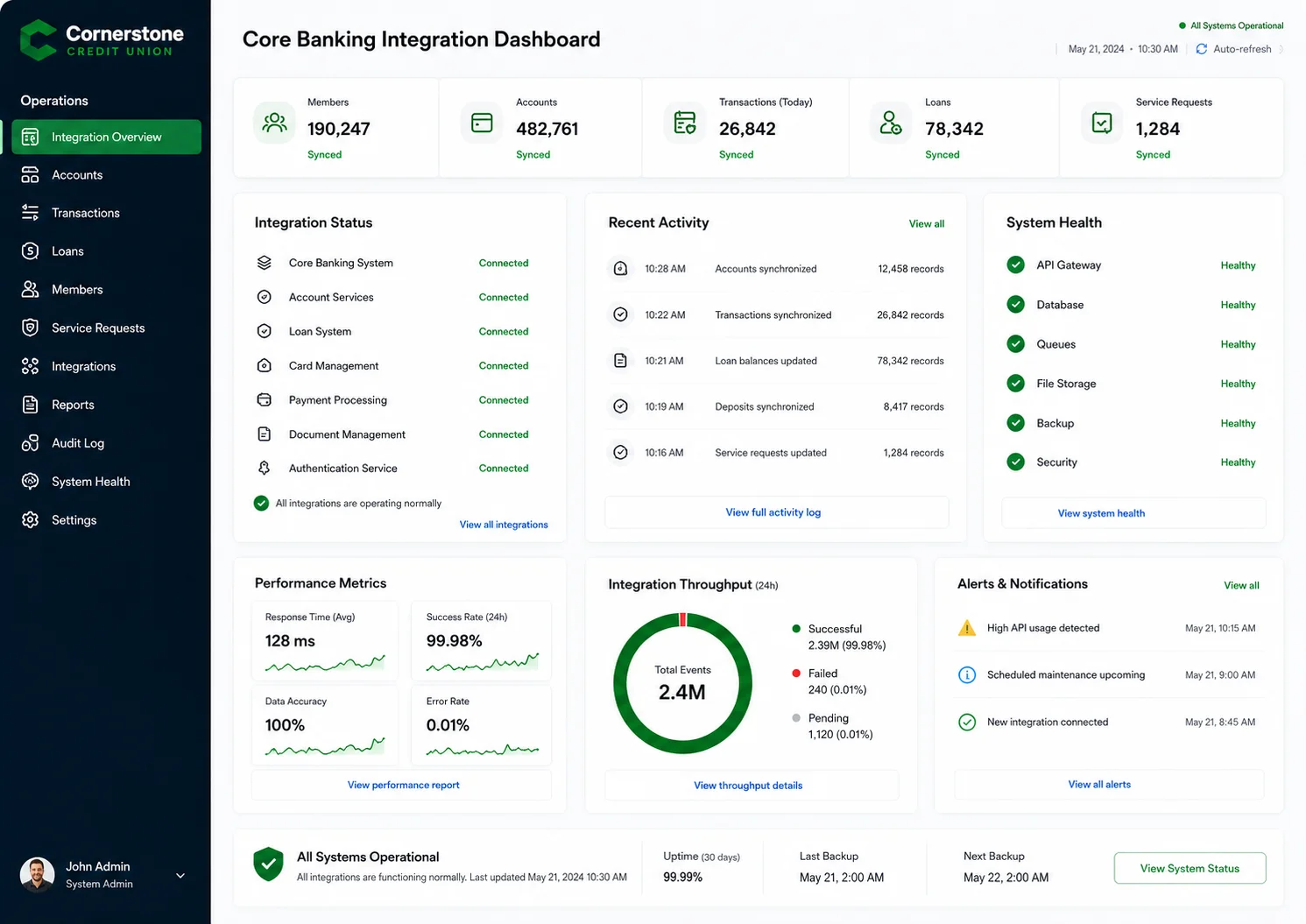Go to Transactions in the sidebar
This screenshot has width=1306, height=924.
[x=107, y=213]
